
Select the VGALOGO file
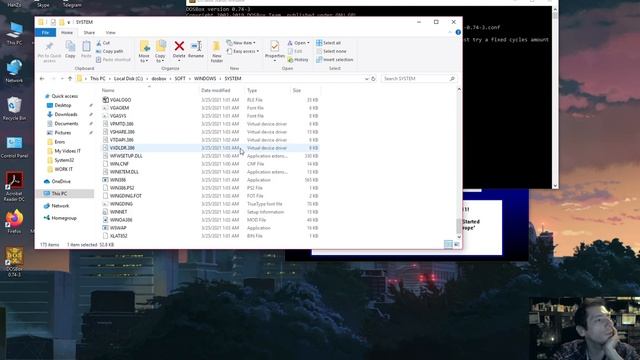tap(120, 100)
